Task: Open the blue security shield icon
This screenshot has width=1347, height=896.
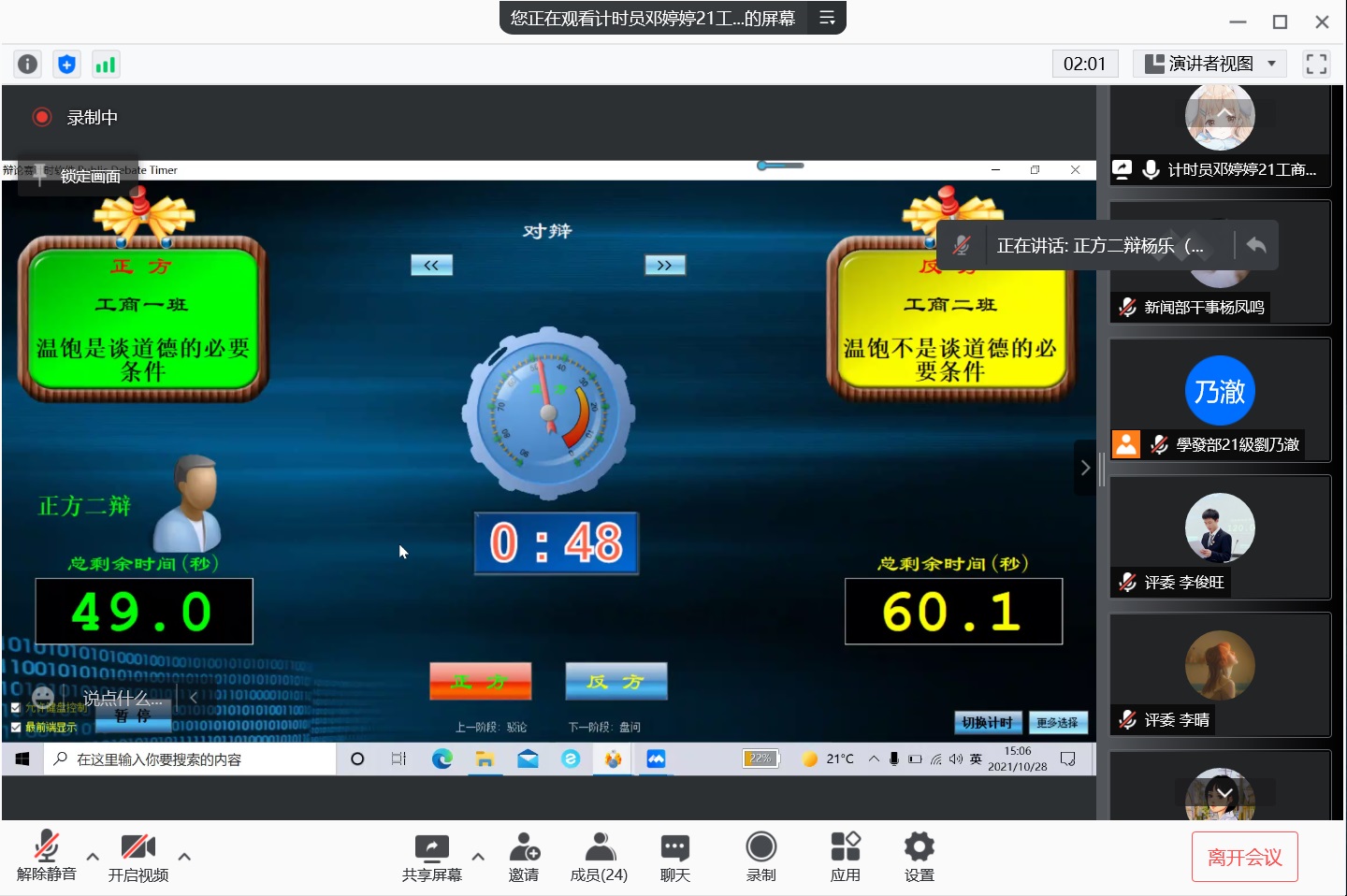Action: coord(66,64)
